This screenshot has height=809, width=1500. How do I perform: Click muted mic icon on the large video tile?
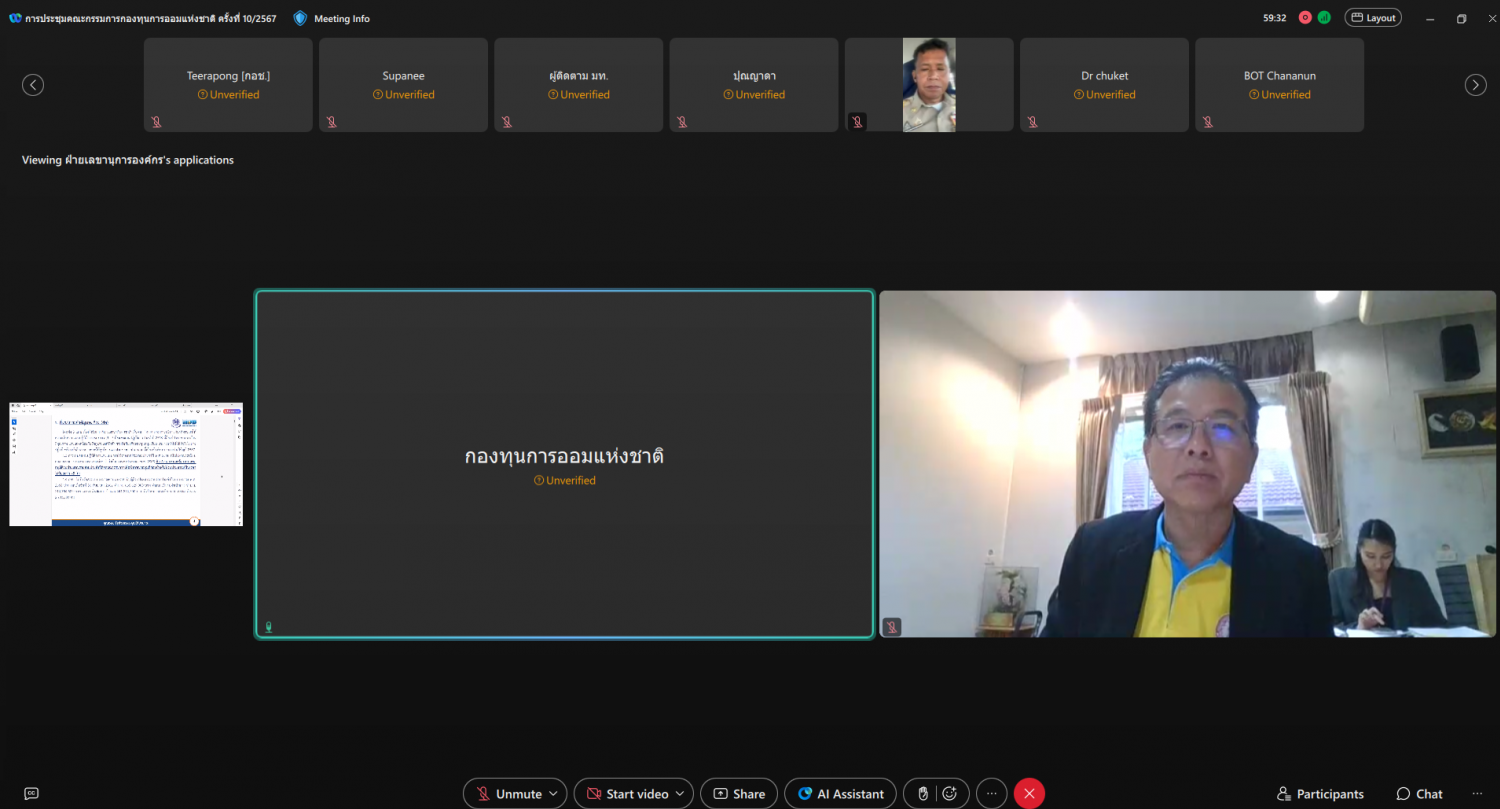(892, 627)
